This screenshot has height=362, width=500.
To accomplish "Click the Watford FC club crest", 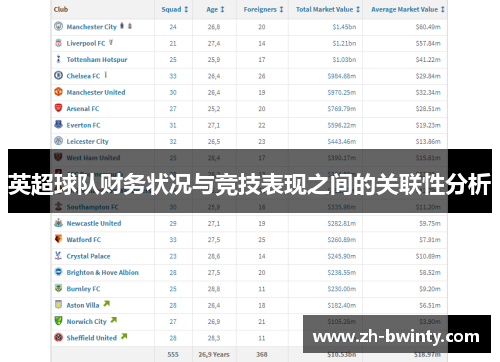I will tap(58, 239).
